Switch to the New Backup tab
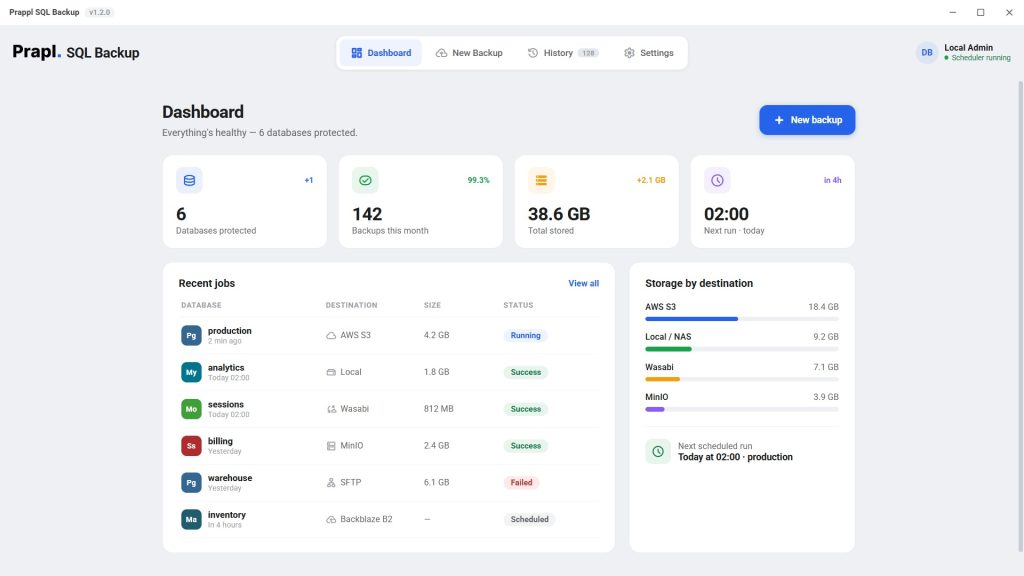Screen dimensions: 1024x576 tap(469, 53)
